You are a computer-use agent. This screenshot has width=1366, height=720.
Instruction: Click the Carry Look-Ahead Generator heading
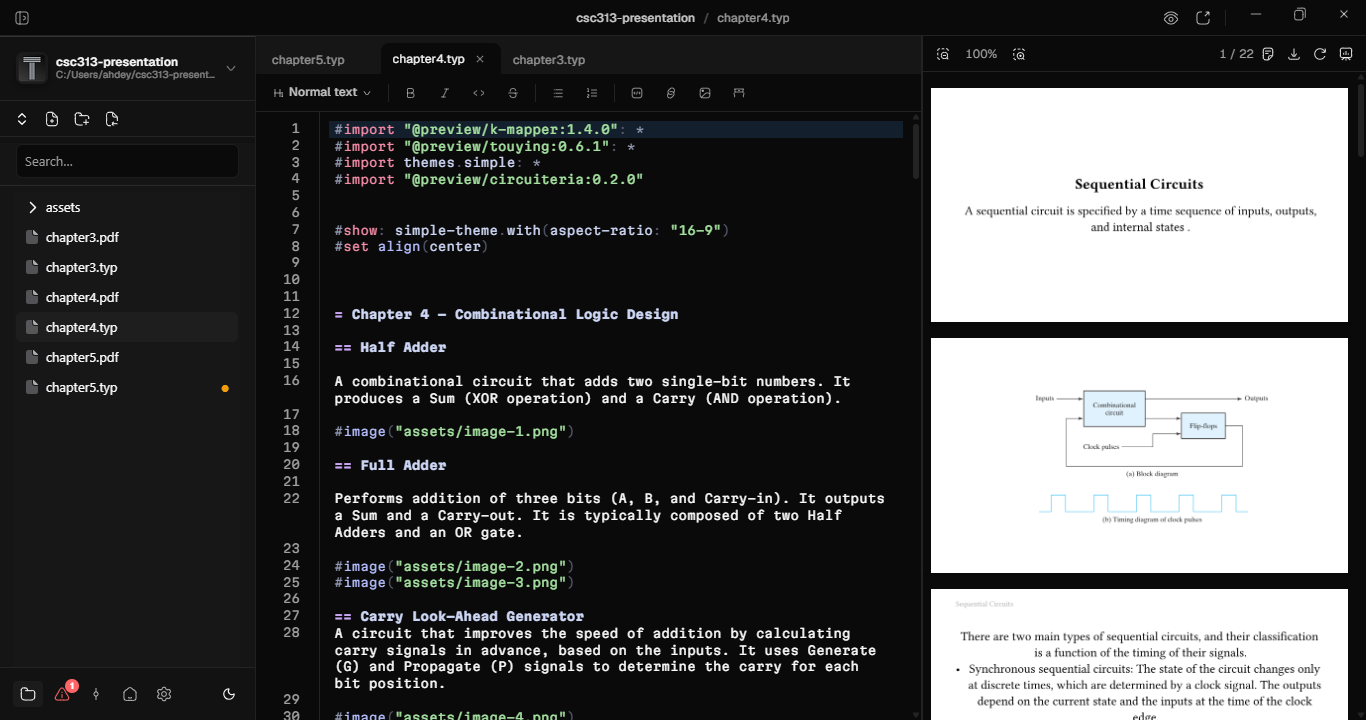459,616
